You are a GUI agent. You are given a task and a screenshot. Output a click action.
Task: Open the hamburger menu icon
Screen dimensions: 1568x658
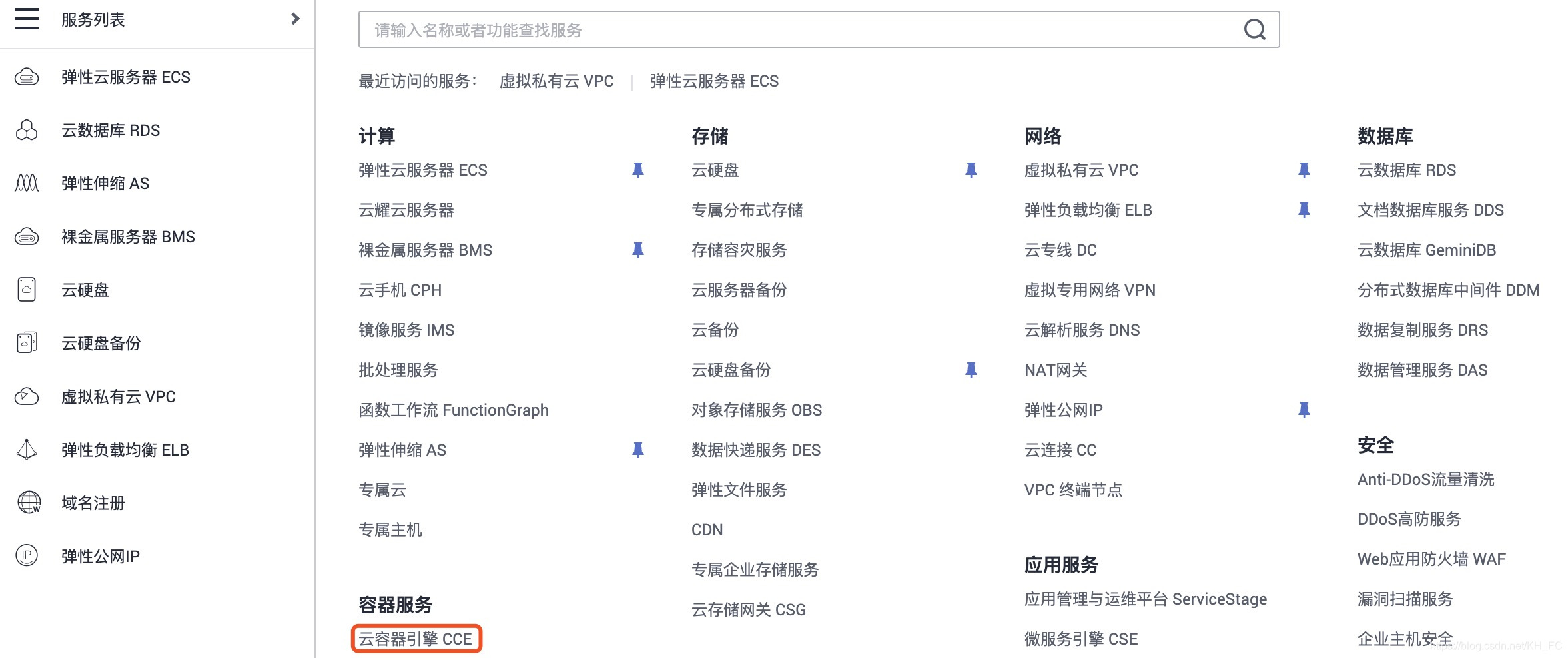tap(27, 19)
